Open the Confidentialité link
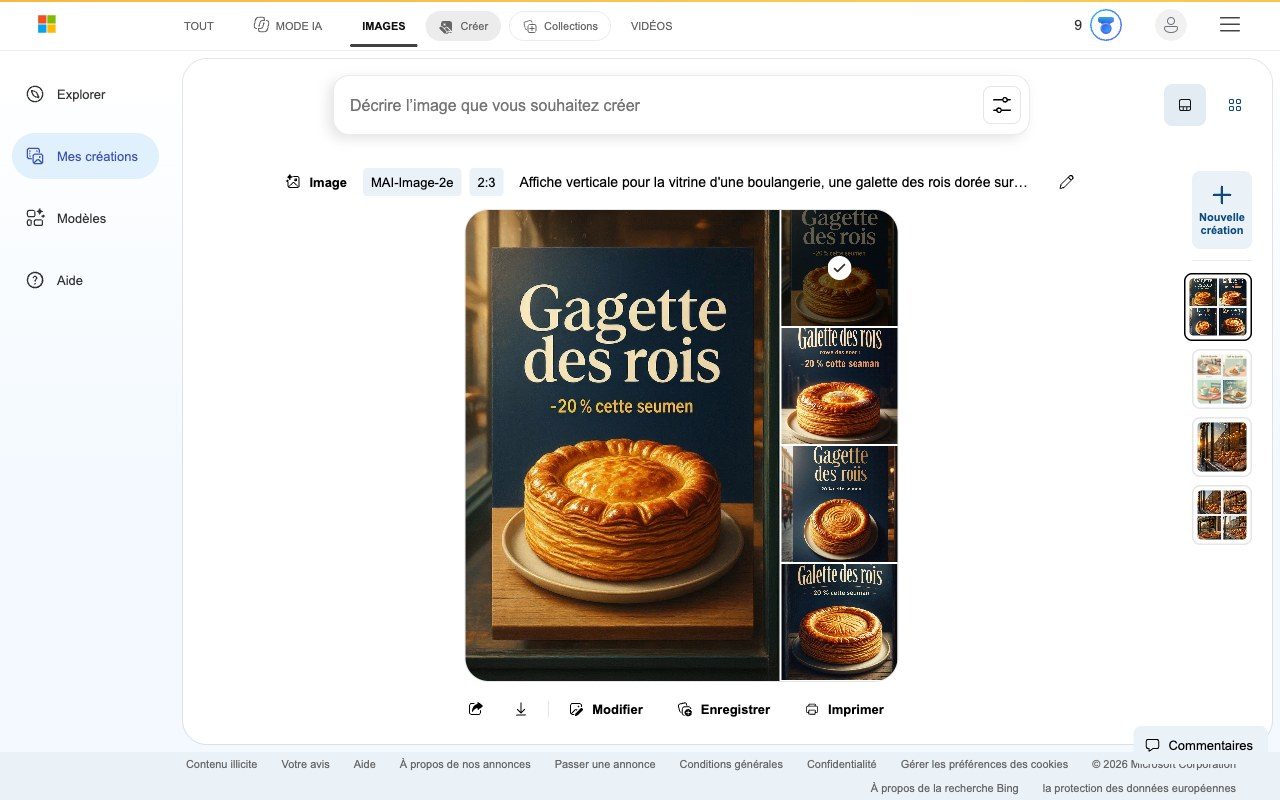Viewport: 1280px width, 800px height. tap(842, 764)
